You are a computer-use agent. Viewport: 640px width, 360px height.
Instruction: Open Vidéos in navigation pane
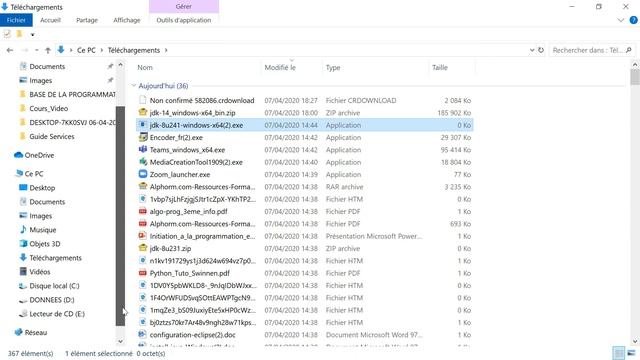[40, 272]
